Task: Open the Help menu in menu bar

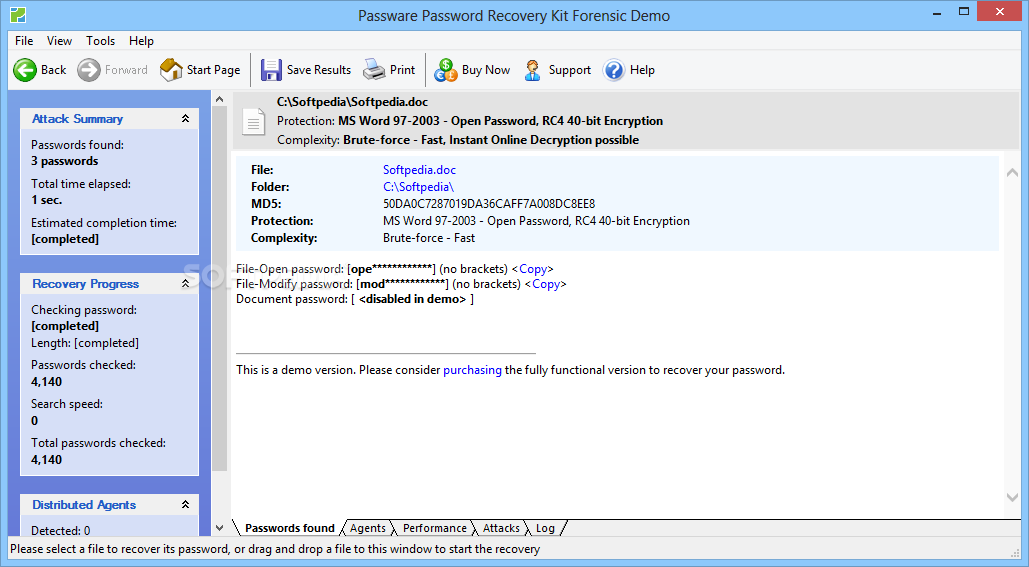Action: [x=141, y=41]
